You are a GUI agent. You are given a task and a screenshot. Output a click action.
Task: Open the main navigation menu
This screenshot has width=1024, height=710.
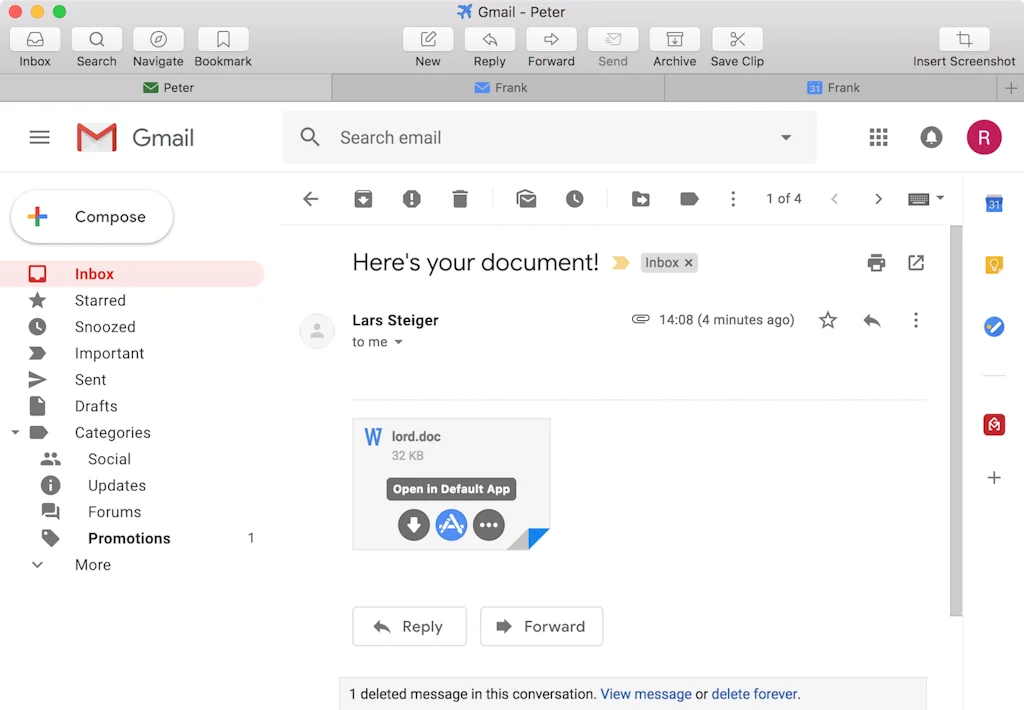[x=39, y=137]
